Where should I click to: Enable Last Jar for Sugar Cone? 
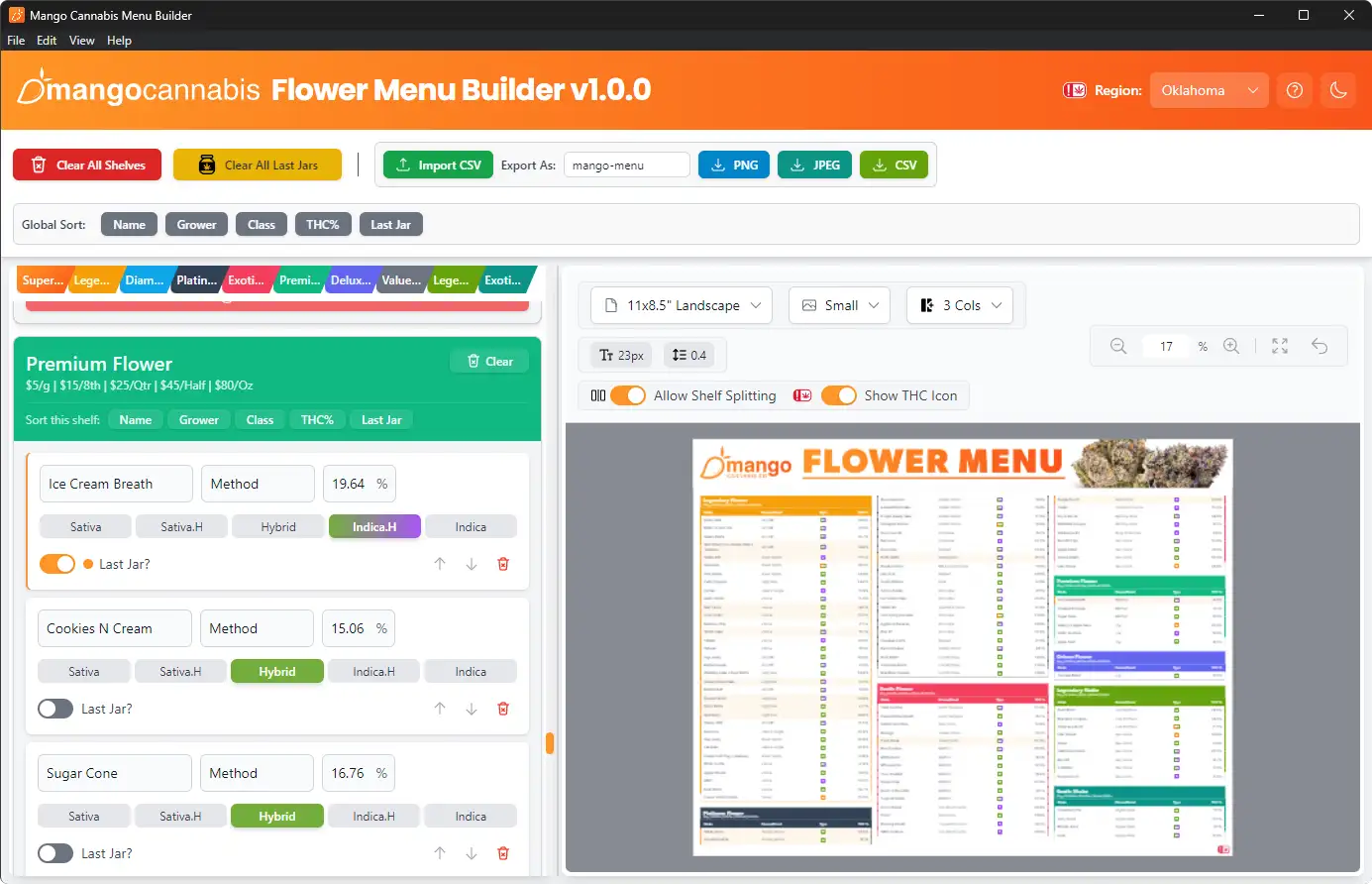(x=55, y=853)
